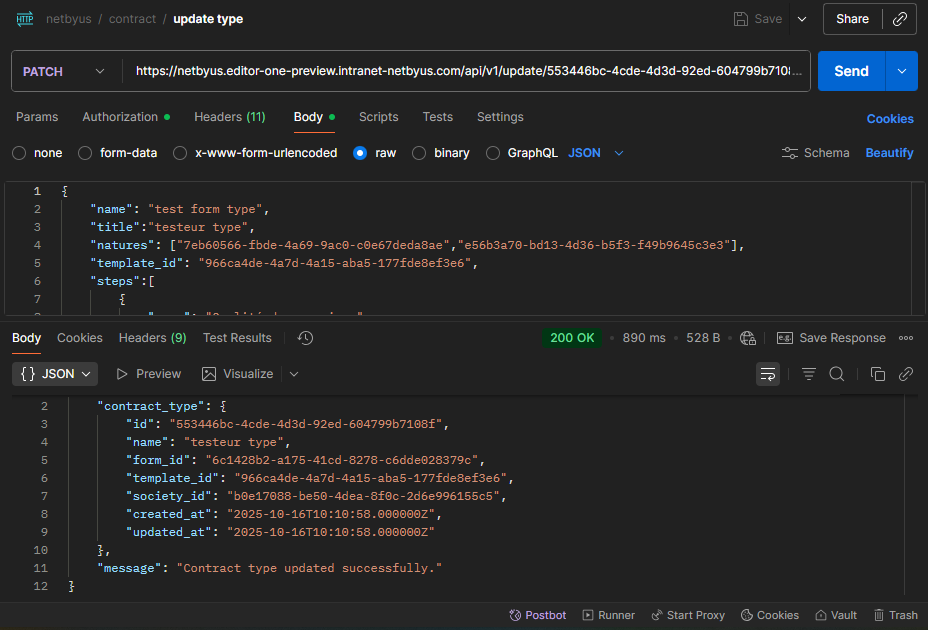Click into the request URL field
928x630 pixels.
pos(466,71)
